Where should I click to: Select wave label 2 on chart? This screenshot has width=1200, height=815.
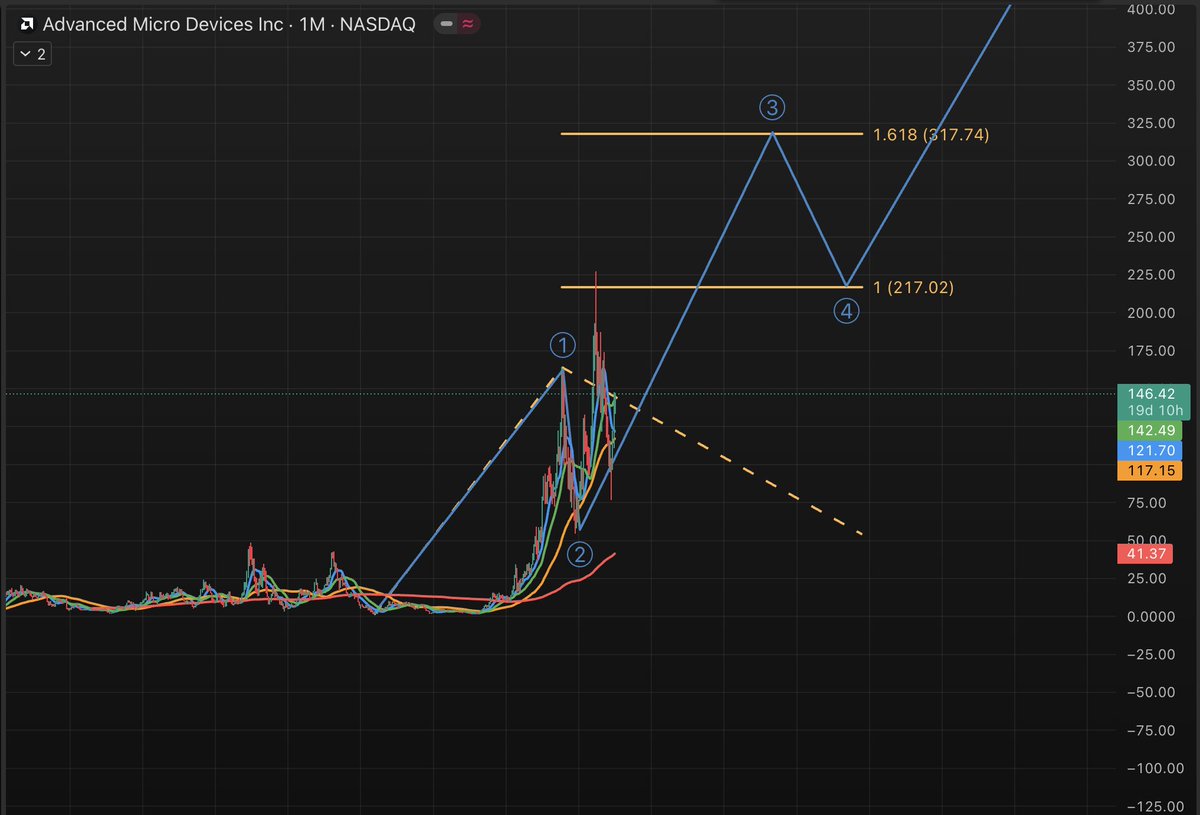pos(580,554)
